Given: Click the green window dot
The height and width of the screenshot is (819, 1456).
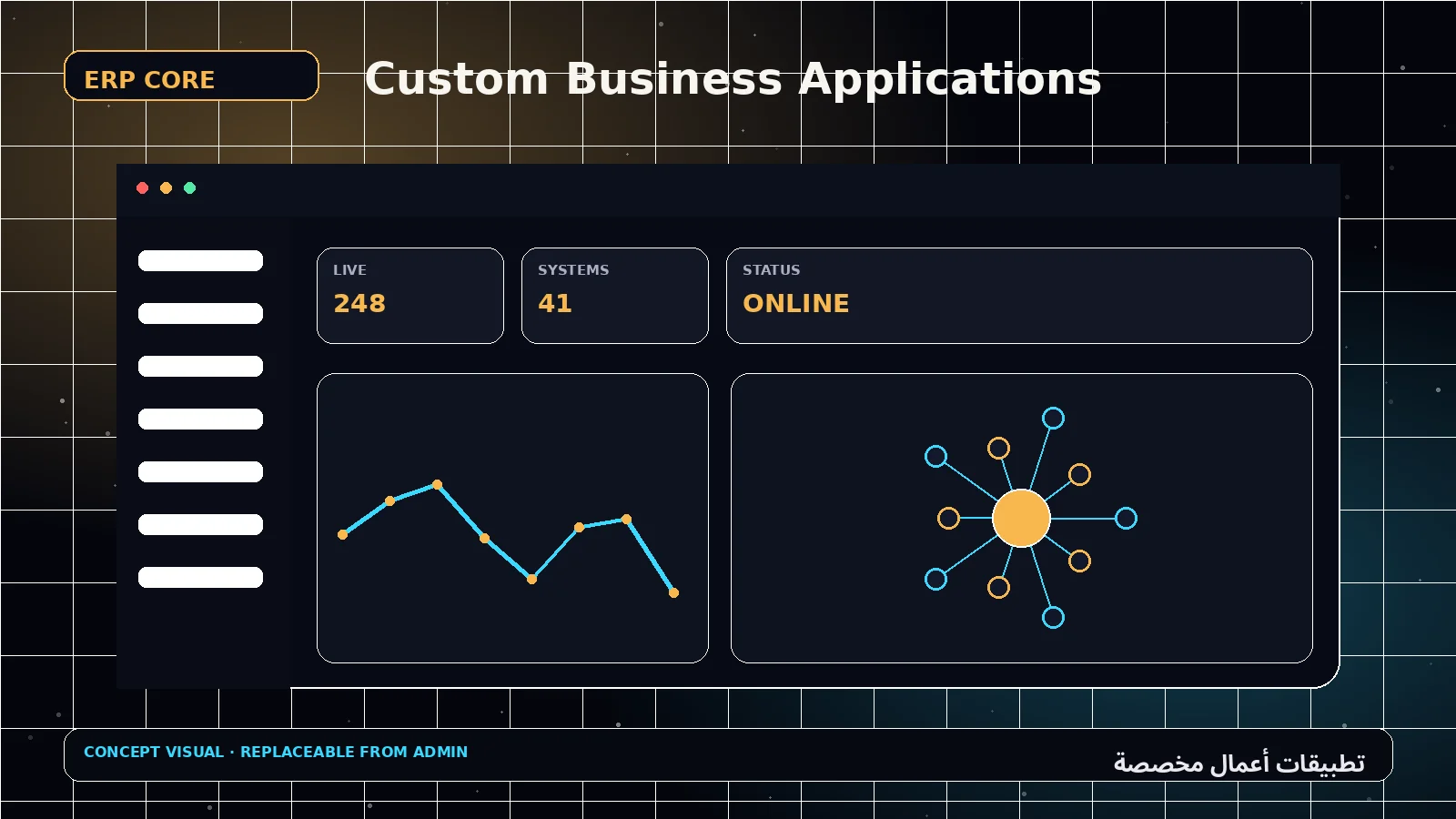Looking at the screenshot, I should 189,188.
